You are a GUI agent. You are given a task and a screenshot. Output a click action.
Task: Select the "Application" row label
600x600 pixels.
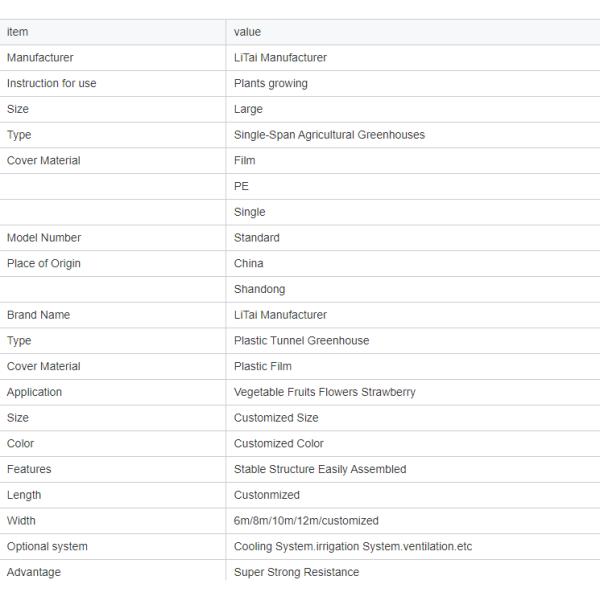[x=34, y=392]
